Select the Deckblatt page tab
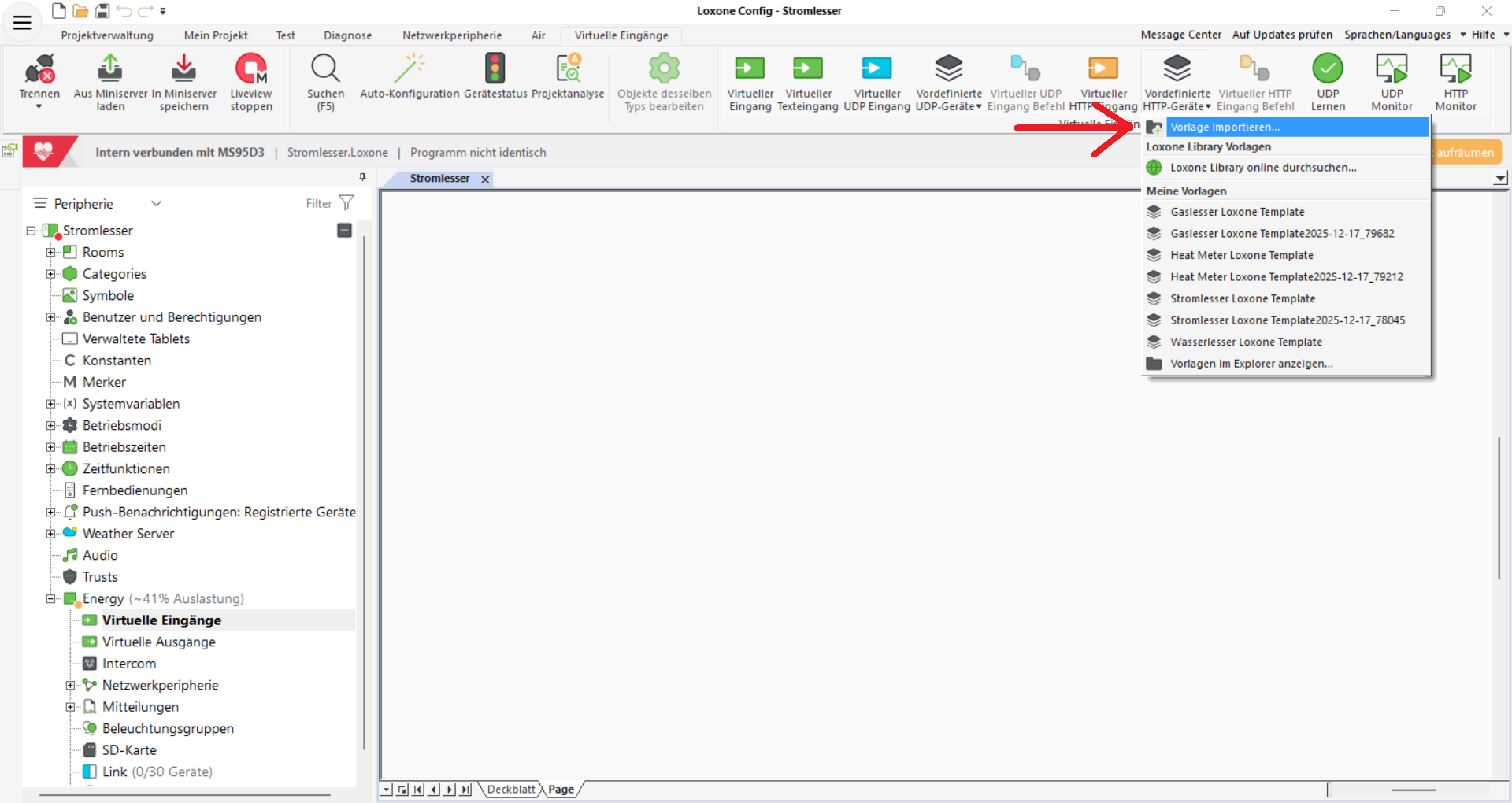The width and height of the screenshot is (1512, 803). coord(511,790)
